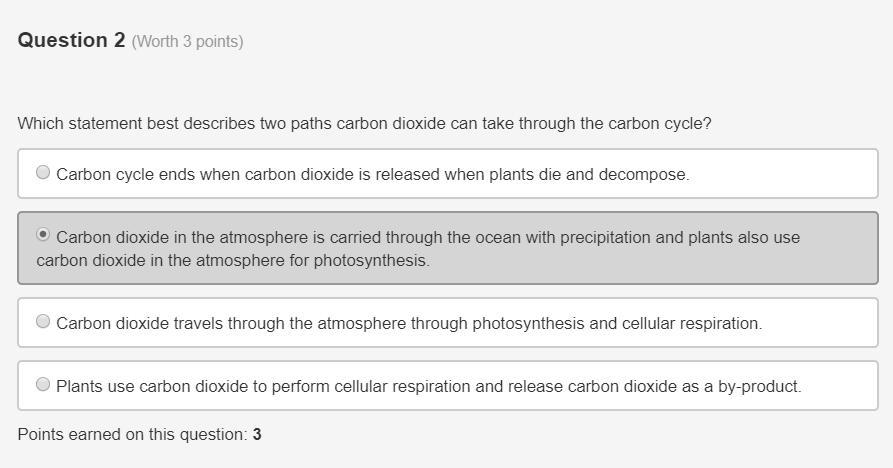Click the answer text about plants dying and decomposing

tap(372, 174)
